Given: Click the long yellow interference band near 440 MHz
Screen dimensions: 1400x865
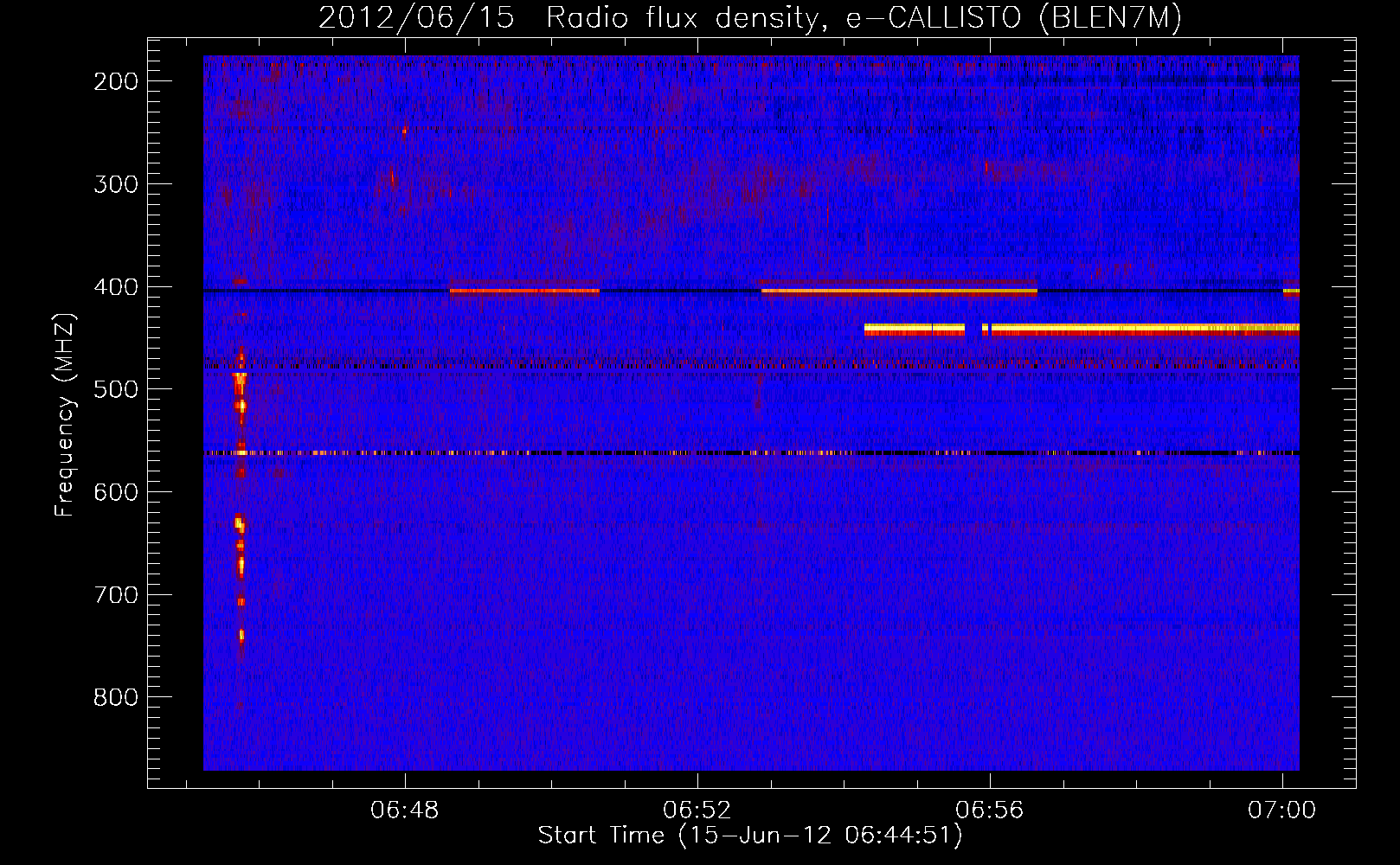Looking at the screenshot, I should [1145, 329].
